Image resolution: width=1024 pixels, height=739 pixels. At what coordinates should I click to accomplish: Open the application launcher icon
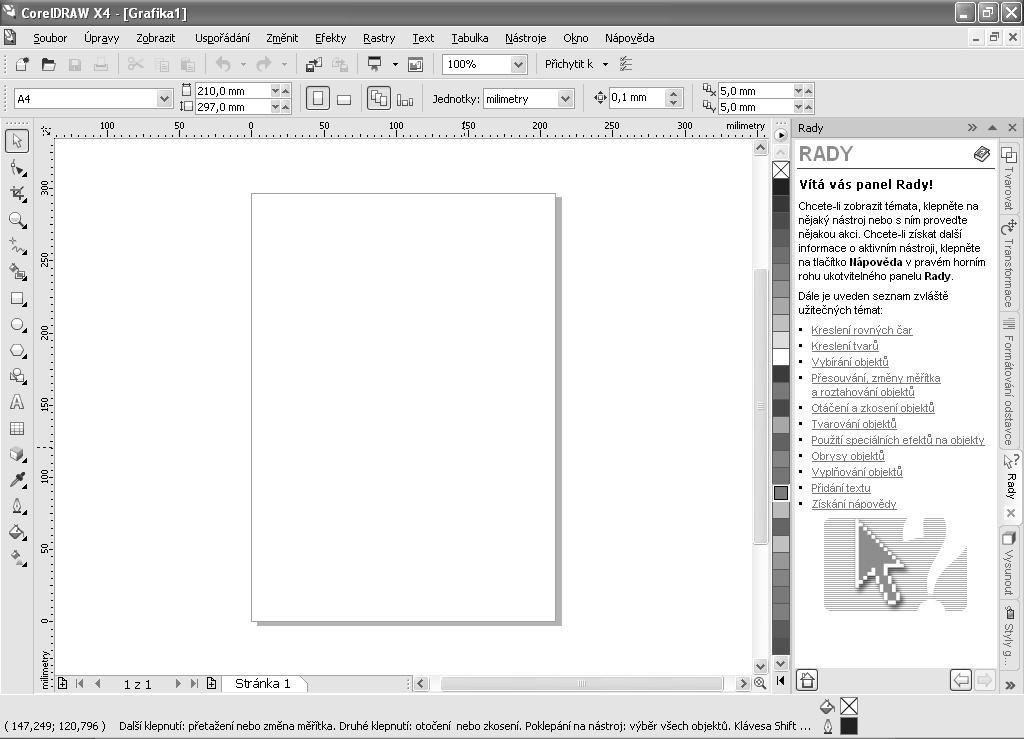(x=375, y=64)
